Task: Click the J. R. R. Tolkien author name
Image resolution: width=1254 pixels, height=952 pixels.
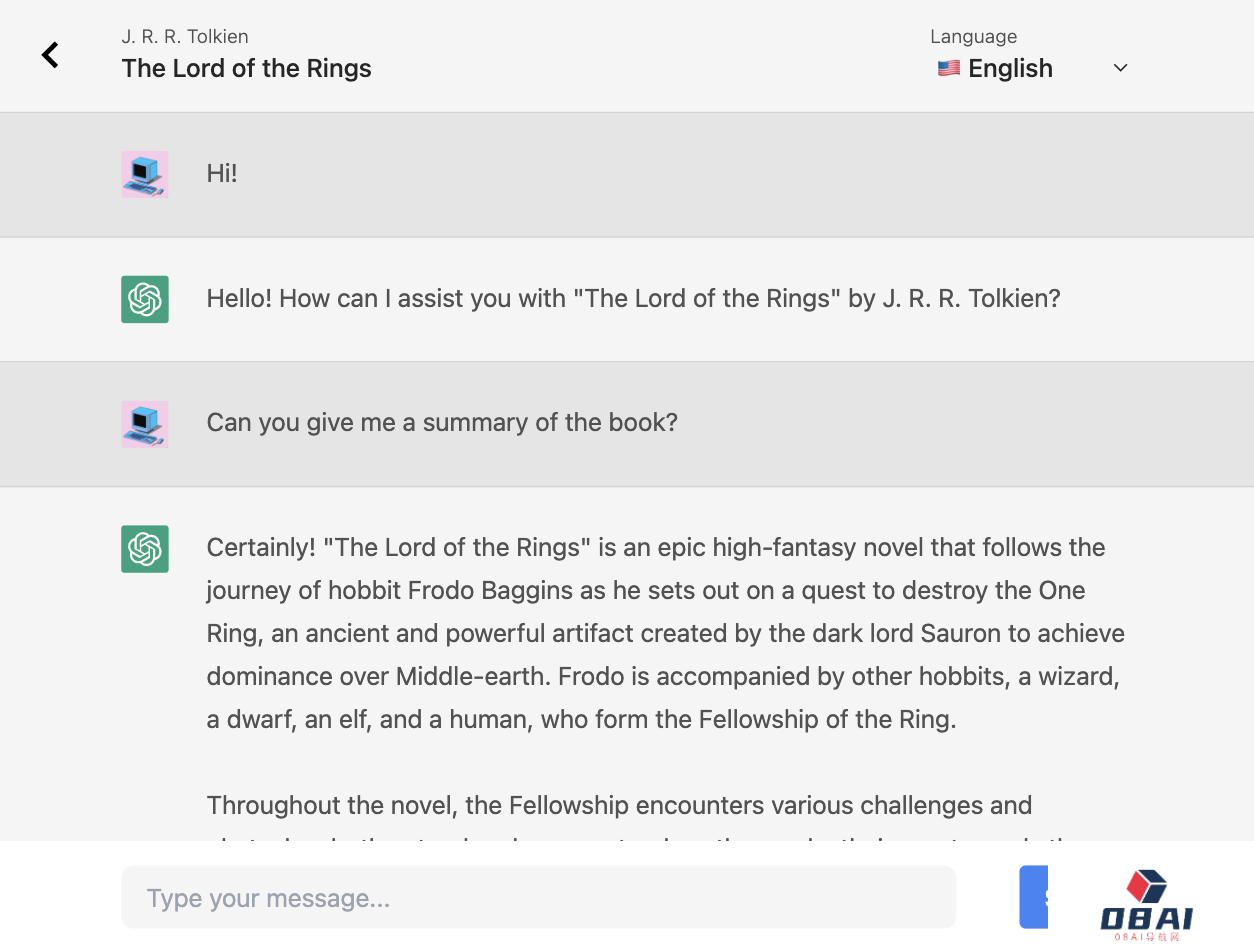Action: [x=185, y=36]
